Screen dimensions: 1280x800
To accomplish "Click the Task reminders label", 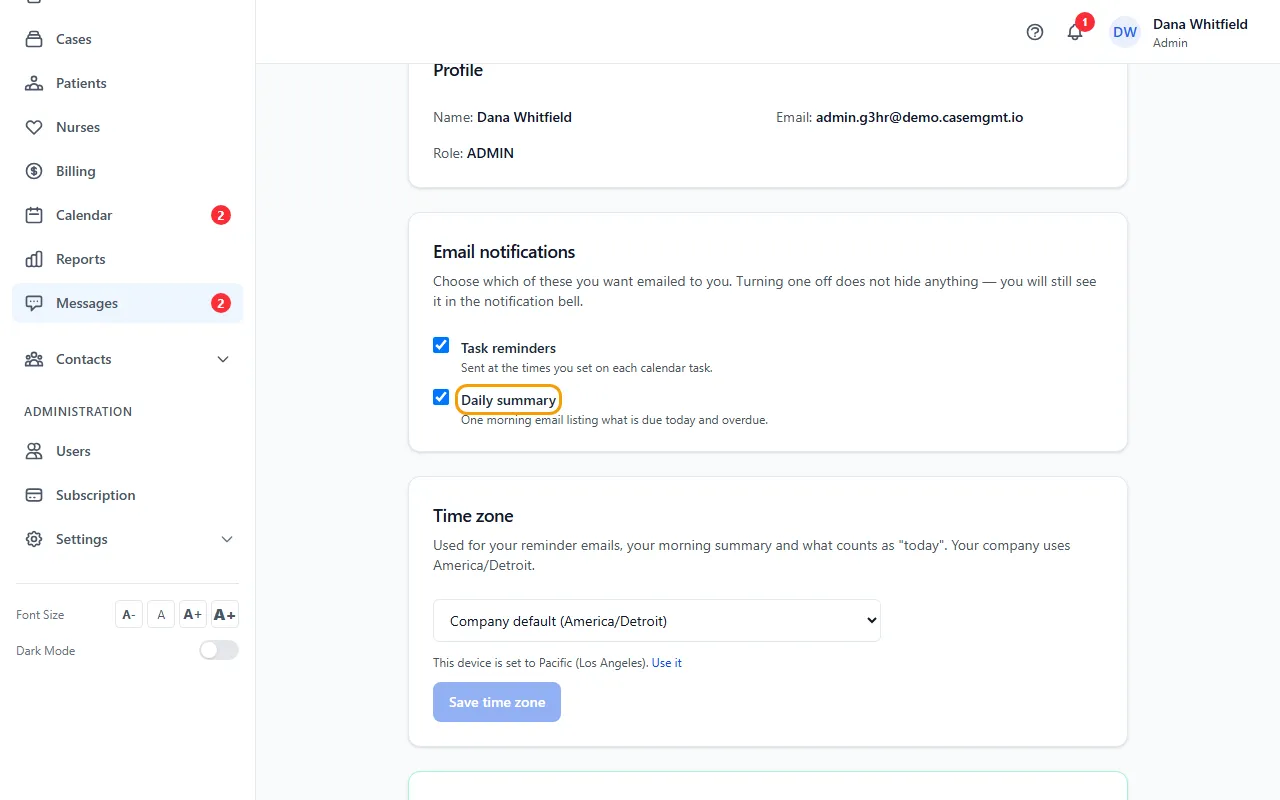I will [508, 348].
